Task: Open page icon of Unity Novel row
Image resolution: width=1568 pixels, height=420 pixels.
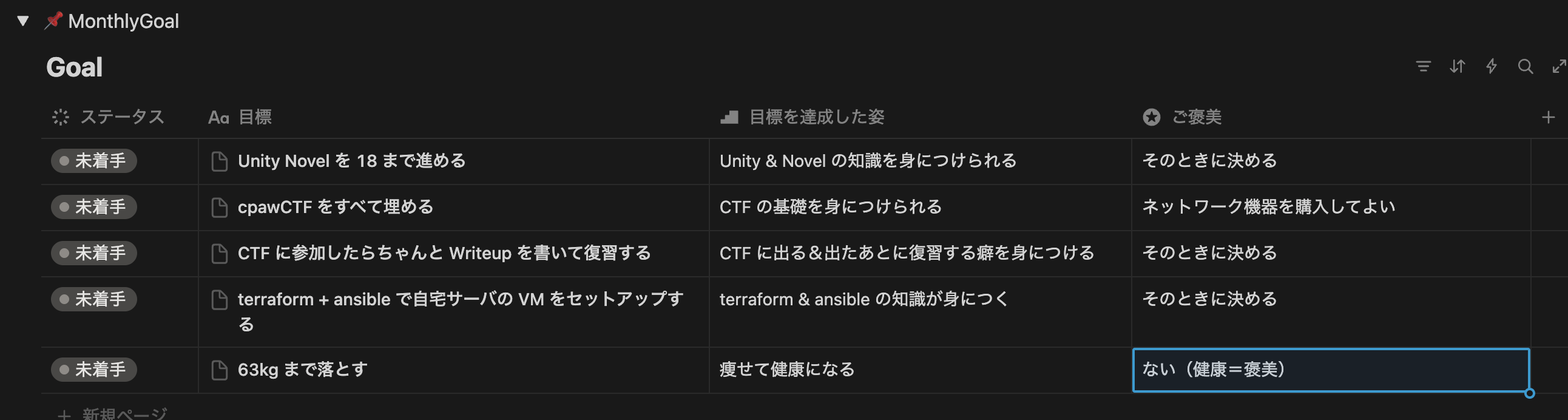Action: pos(219,161)
